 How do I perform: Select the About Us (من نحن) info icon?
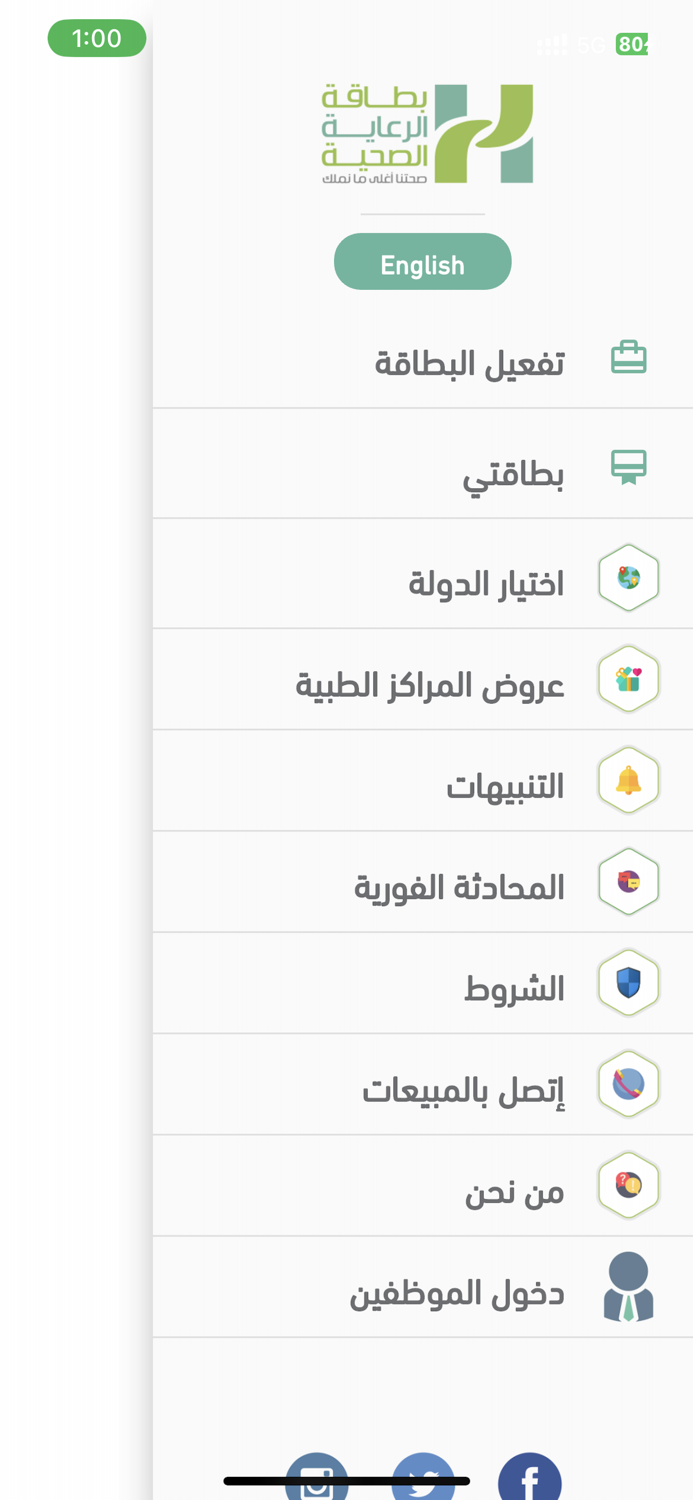[630, 1184]
